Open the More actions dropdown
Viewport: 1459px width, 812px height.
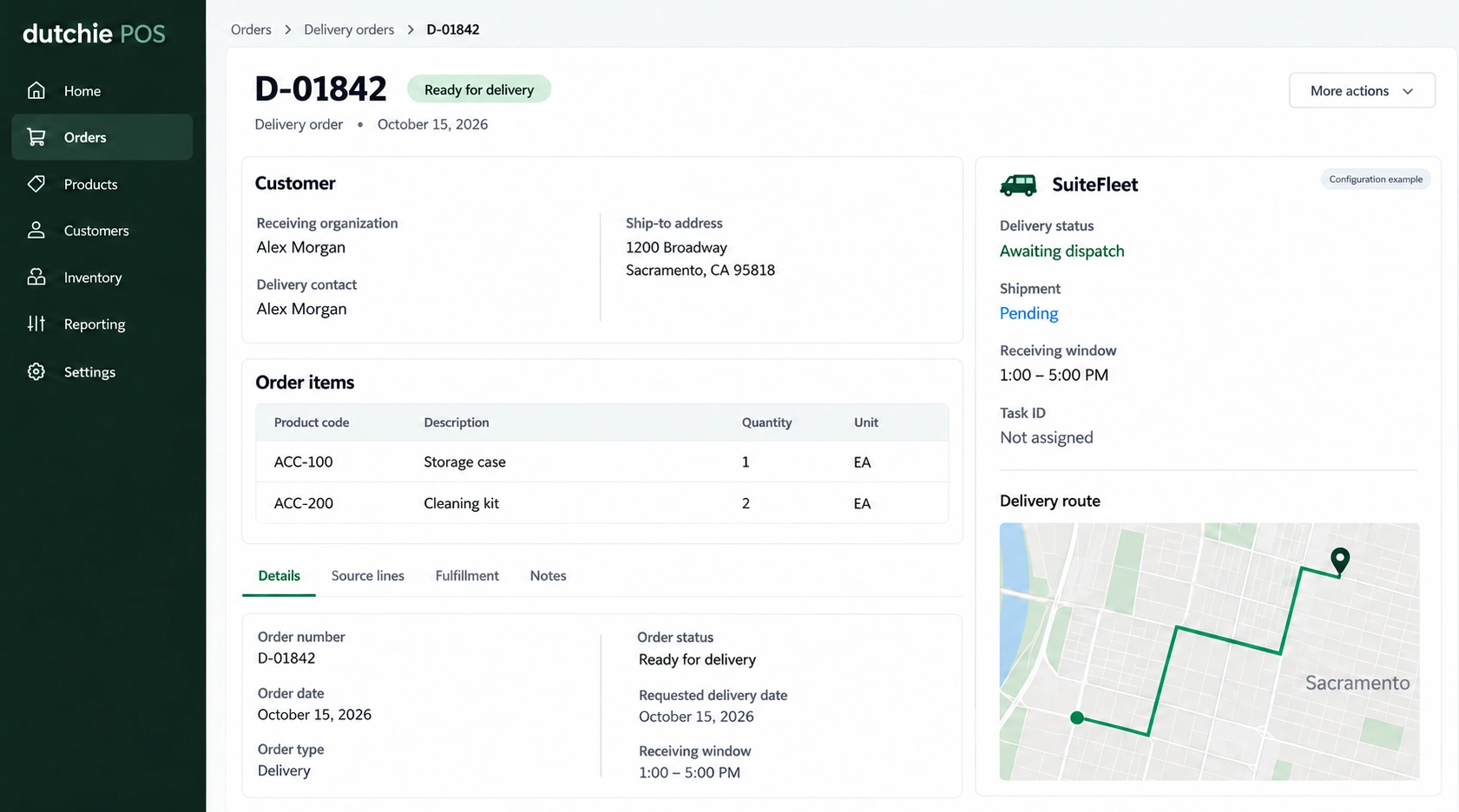point(1362,90)
